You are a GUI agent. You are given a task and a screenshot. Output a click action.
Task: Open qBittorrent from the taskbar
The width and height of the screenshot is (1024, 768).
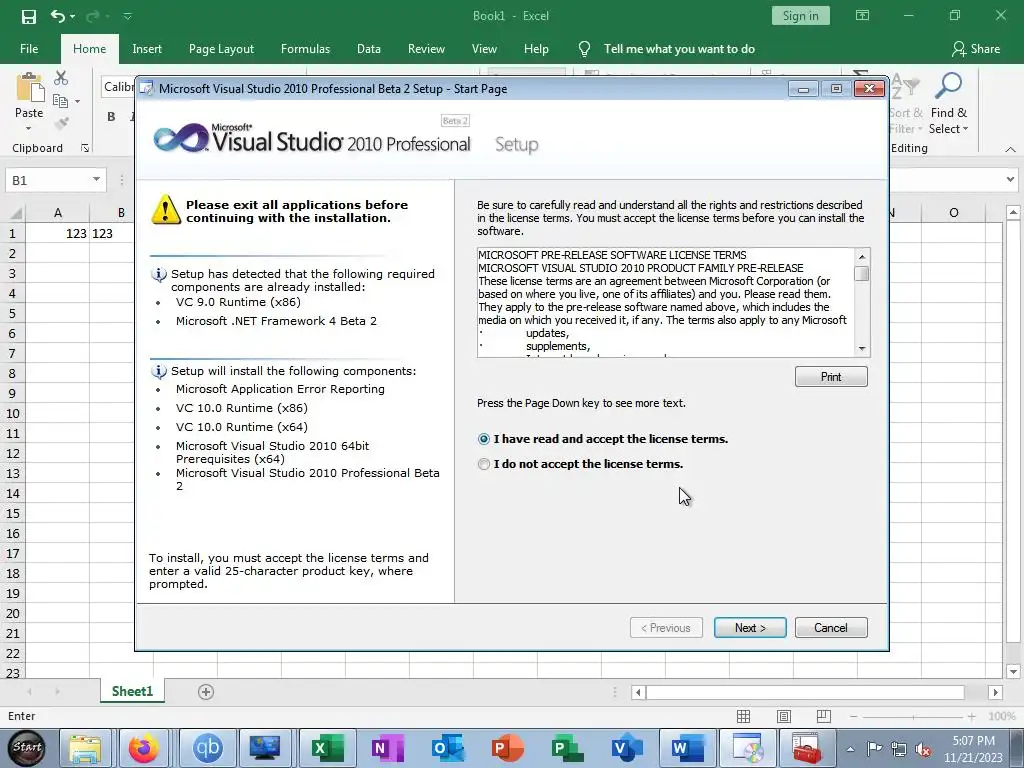207,748
